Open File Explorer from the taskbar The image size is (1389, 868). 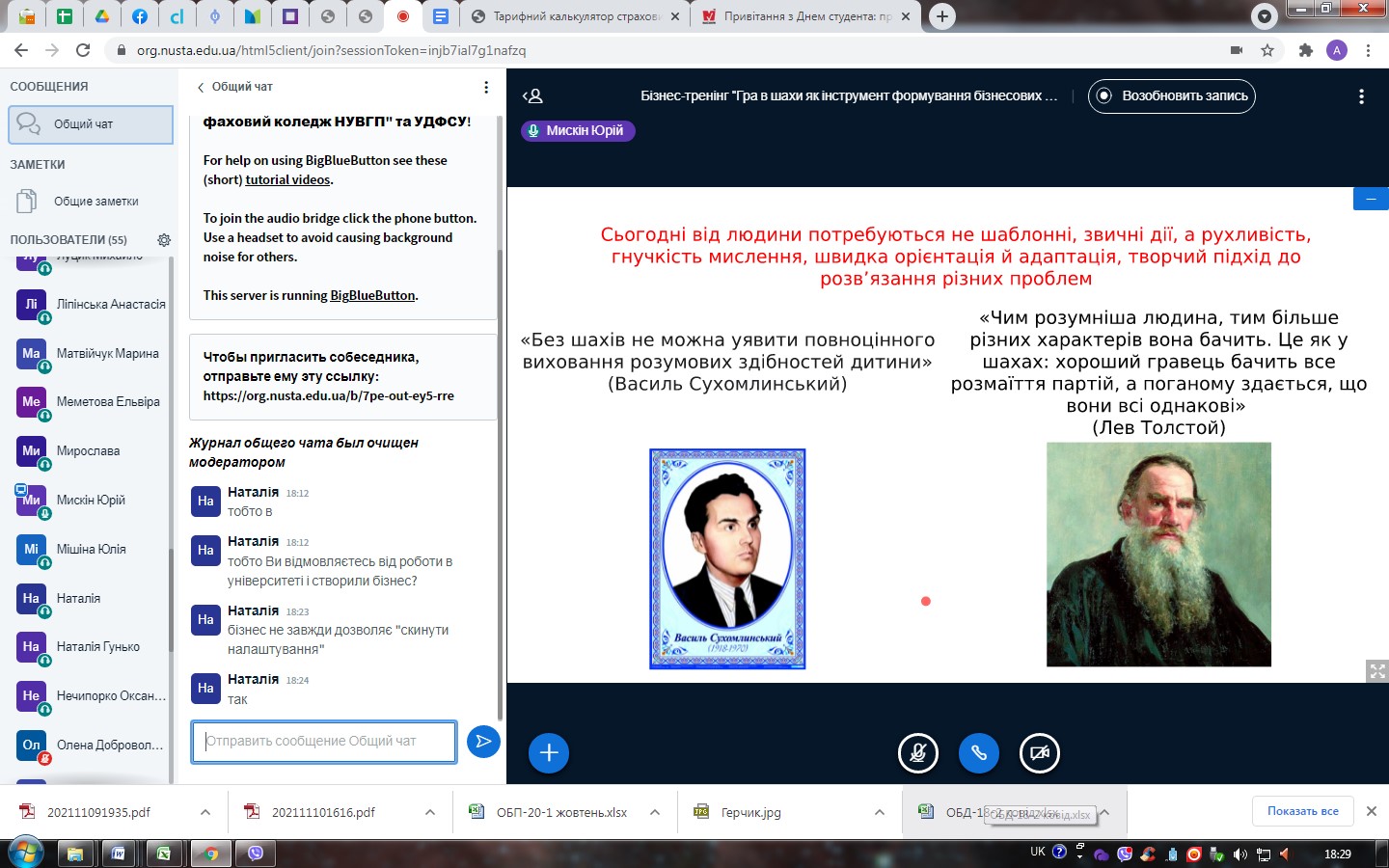74,854
